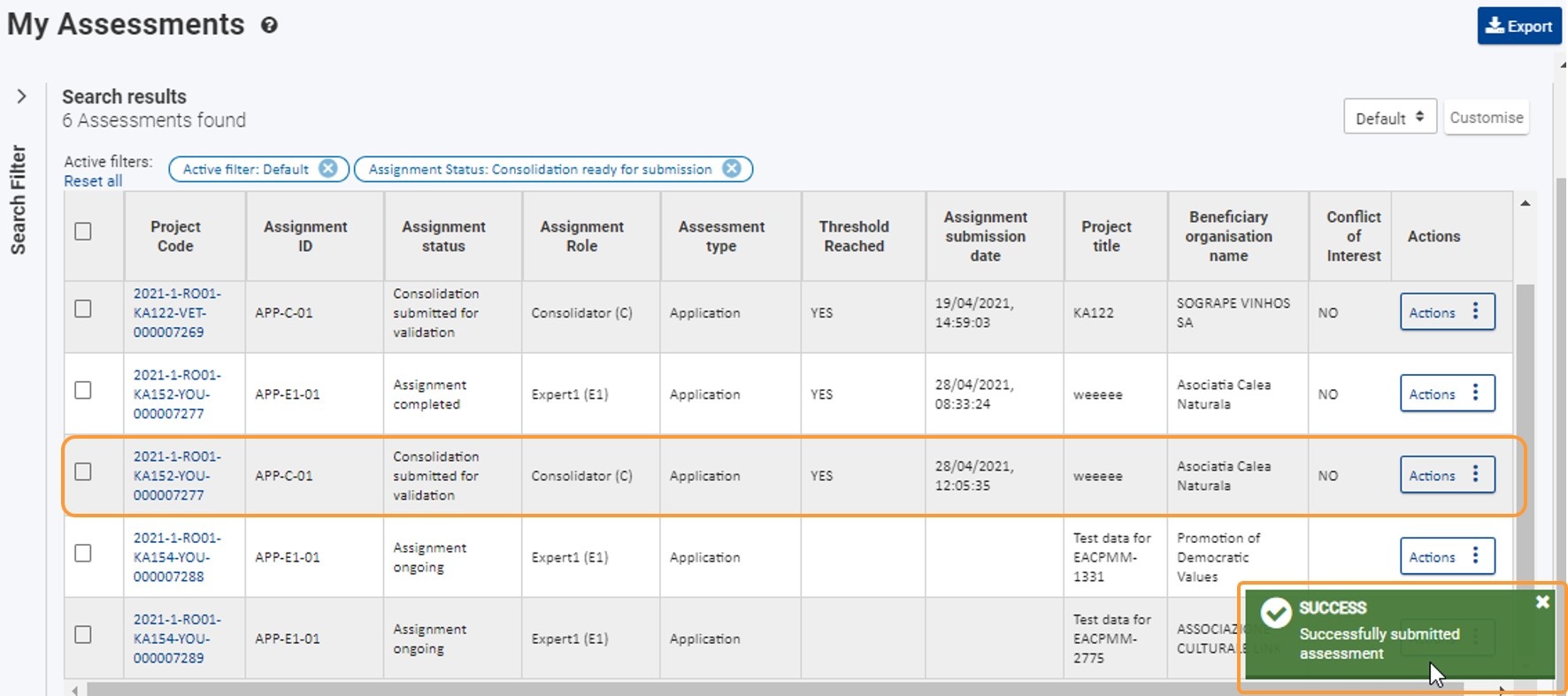Screen dimensions: 1568x696
Task: Open Actions menu for Assignment completed row
Action: click(1447, 394)
